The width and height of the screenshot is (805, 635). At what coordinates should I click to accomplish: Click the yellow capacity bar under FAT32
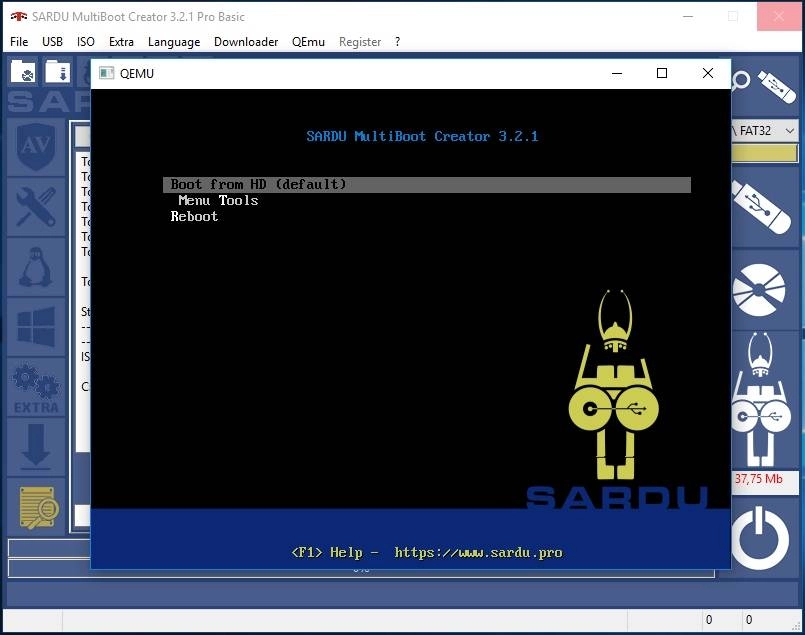pos(764,152)
